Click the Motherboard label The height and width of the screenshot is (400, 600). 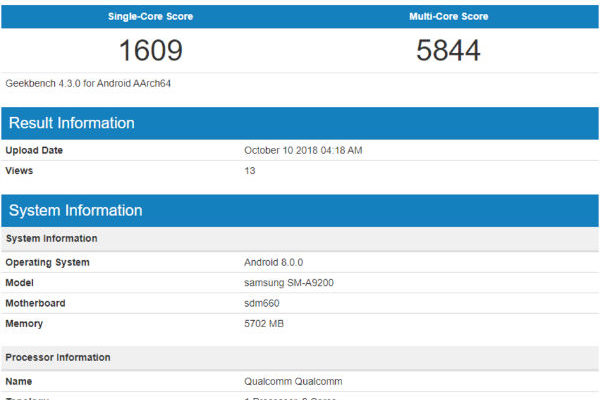tap(35, 303)
